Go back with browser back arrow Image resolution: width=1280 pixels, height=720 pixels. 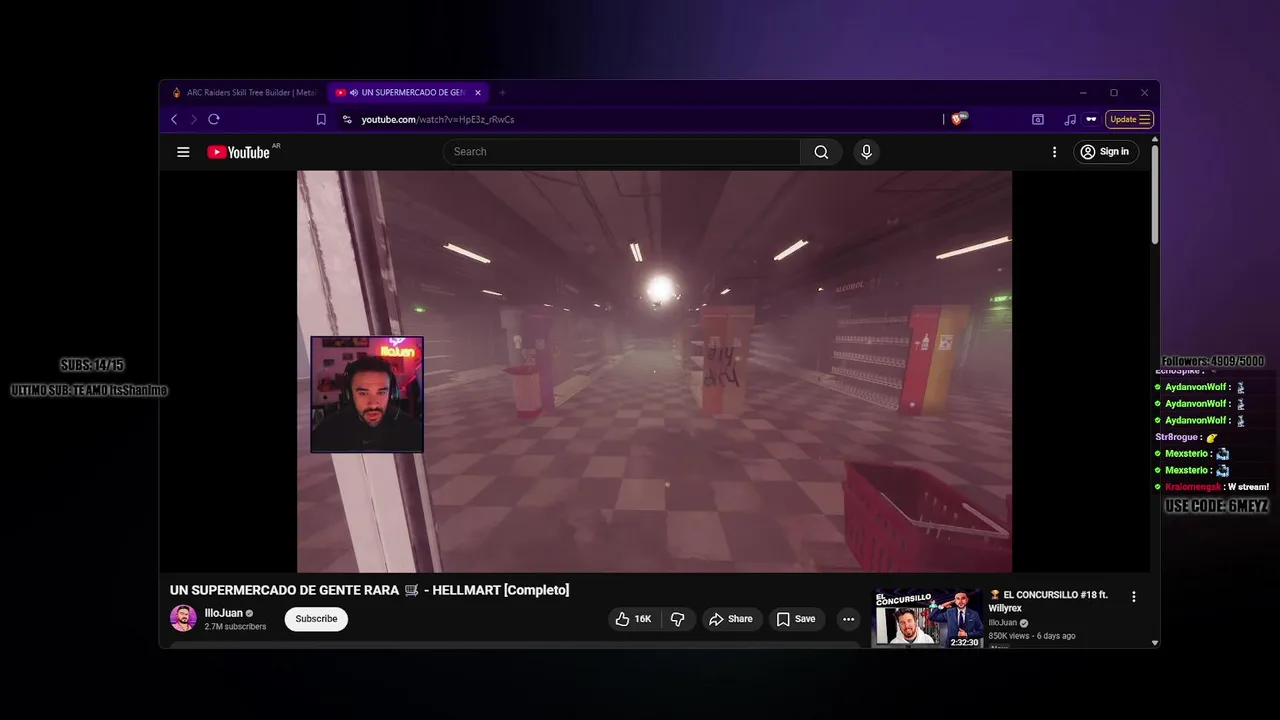174,119
